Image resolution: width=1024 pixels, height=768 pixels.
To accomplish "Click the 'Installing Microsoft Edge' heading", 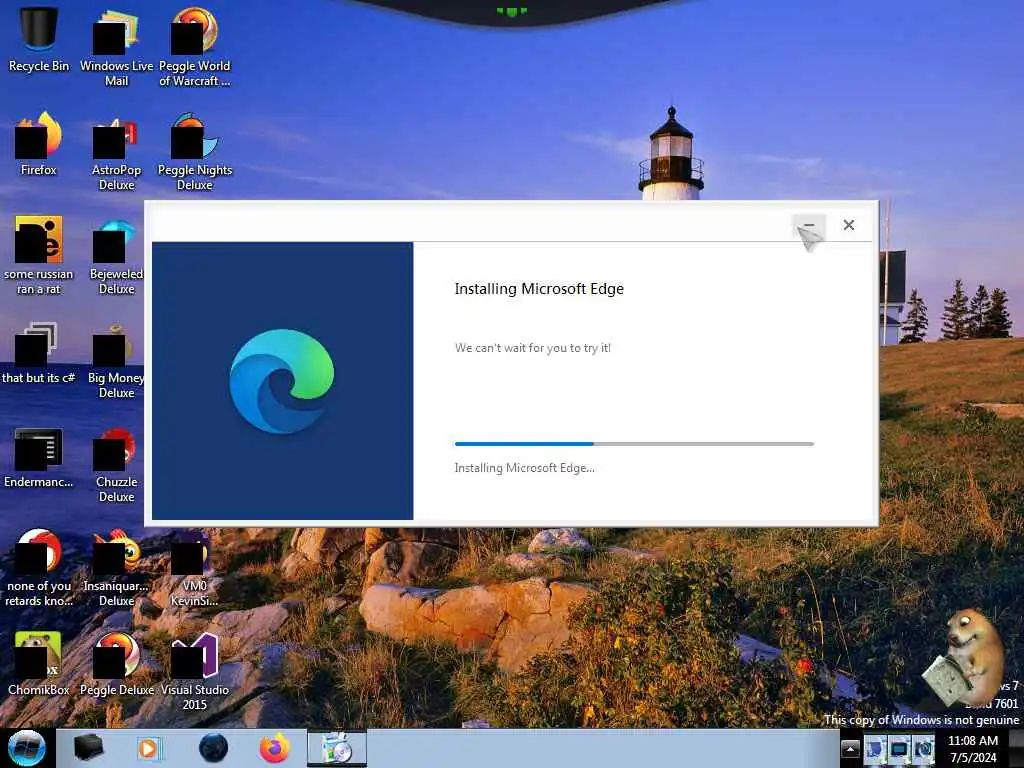I will click(x=539, y=289).
